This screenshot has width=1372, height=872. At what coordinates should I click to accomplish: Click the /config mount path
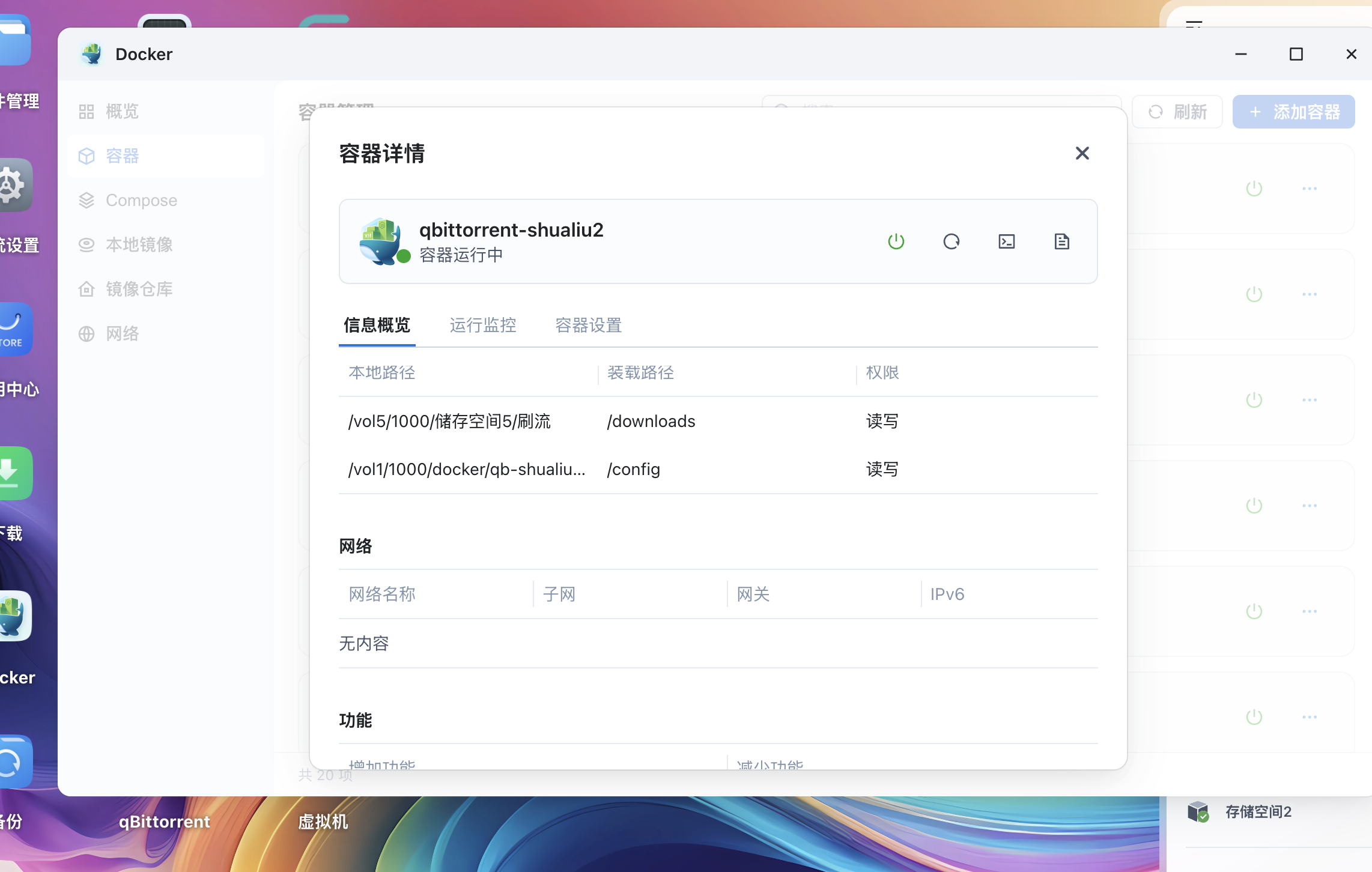[x=633, y=470]
